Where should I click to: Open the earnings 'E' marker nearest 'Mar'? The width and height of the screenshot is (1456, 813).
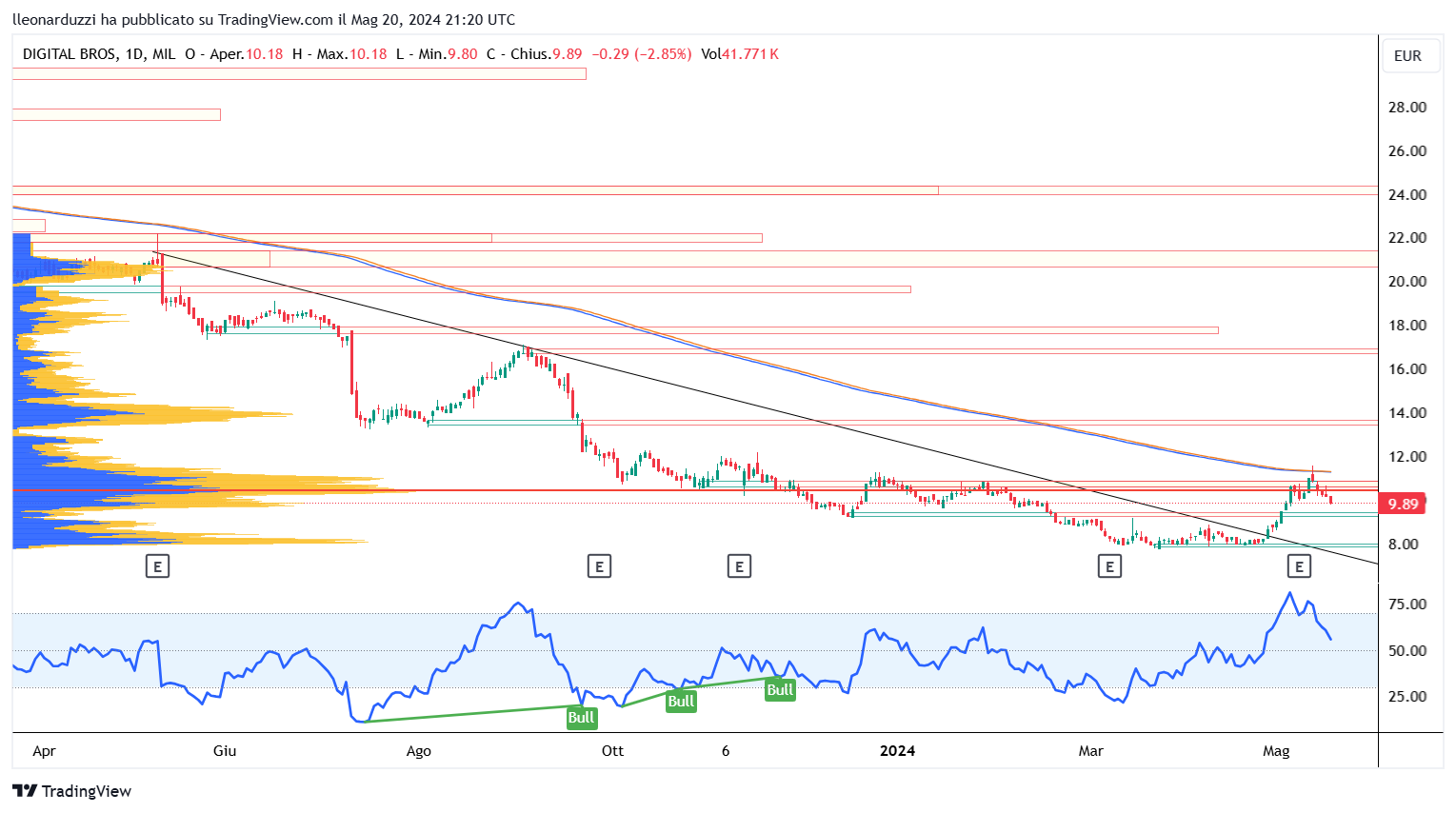pyautogui.click(x=1108, y=566)
